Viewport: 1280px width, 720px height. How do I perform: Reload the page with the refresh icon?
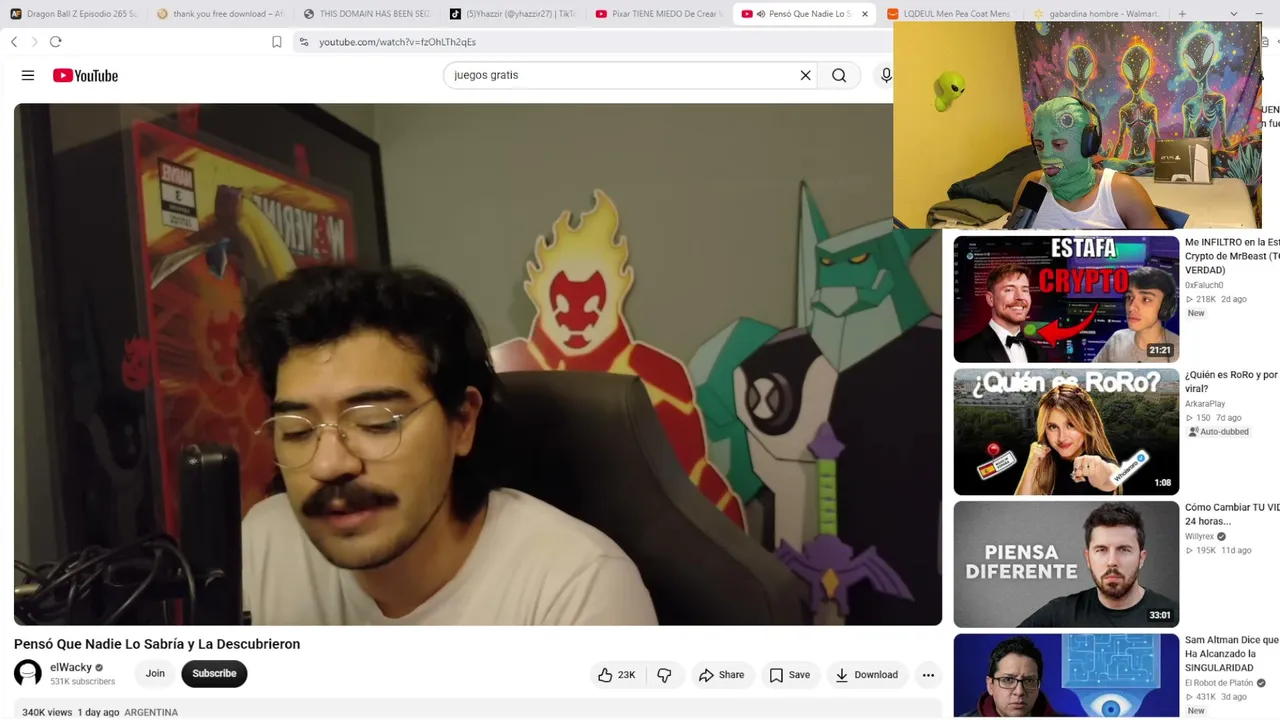tap(56, 42)
